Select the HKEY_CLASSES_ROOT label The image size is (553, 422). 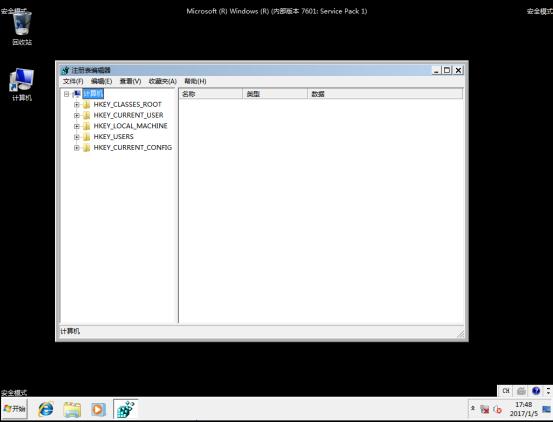pos(128,105)
